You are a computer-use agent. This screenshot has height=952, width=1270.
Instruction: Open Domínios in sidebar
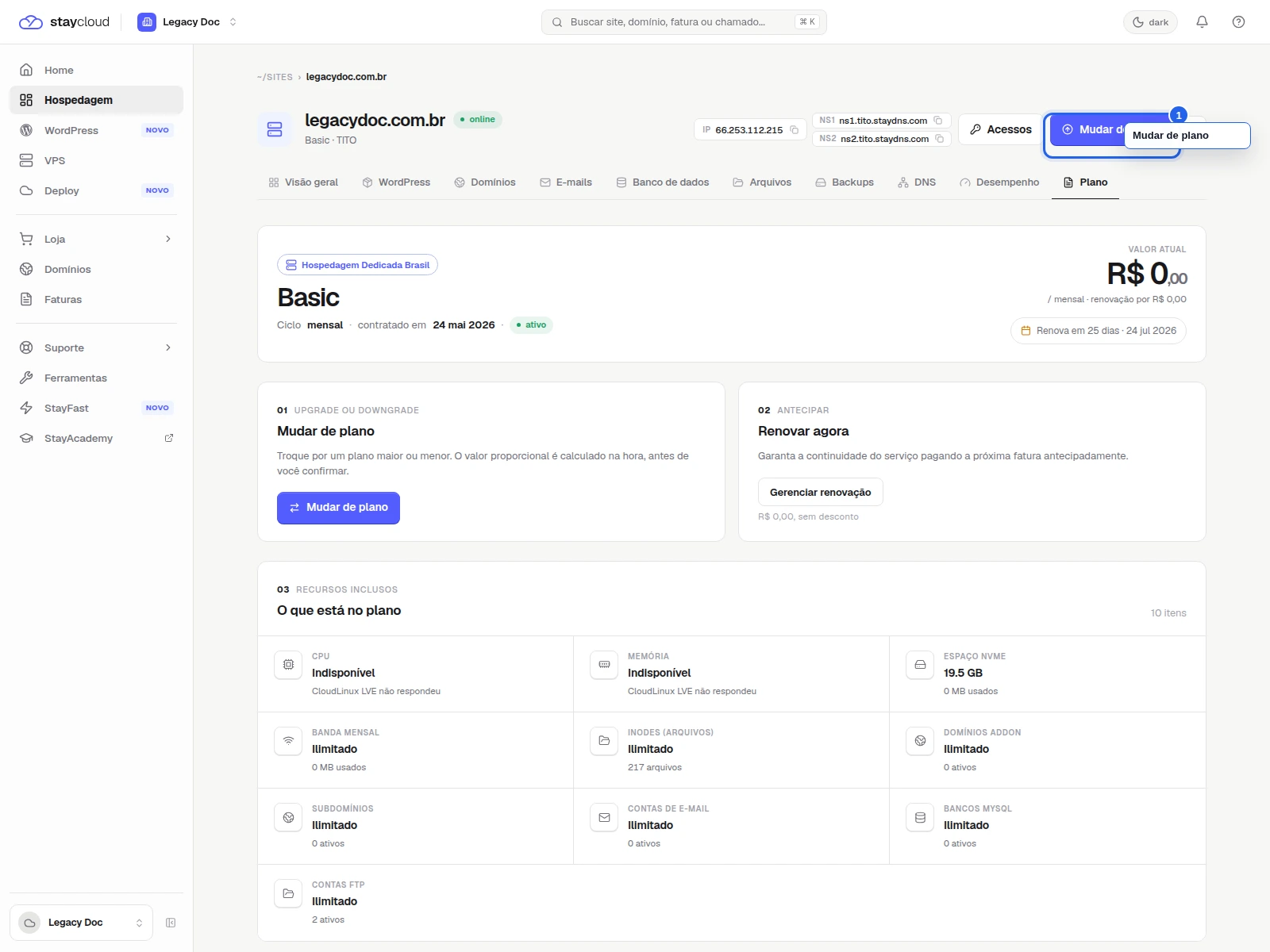click(x=96, y=269)
